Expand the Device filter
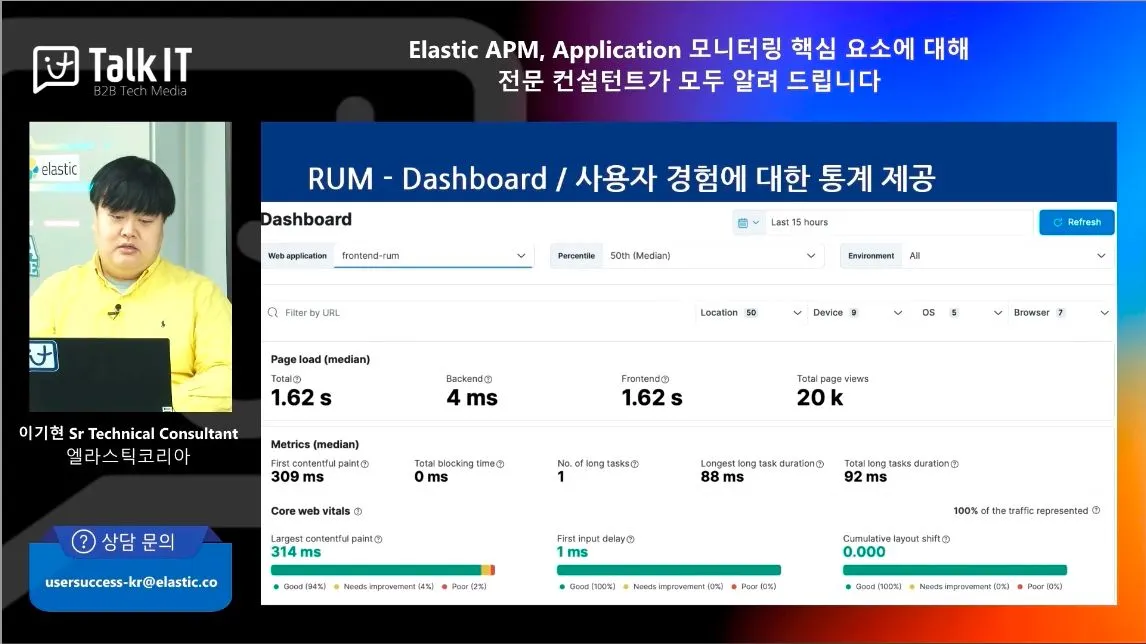This screenshot has width=1146, height=644. tap(857, 313)
